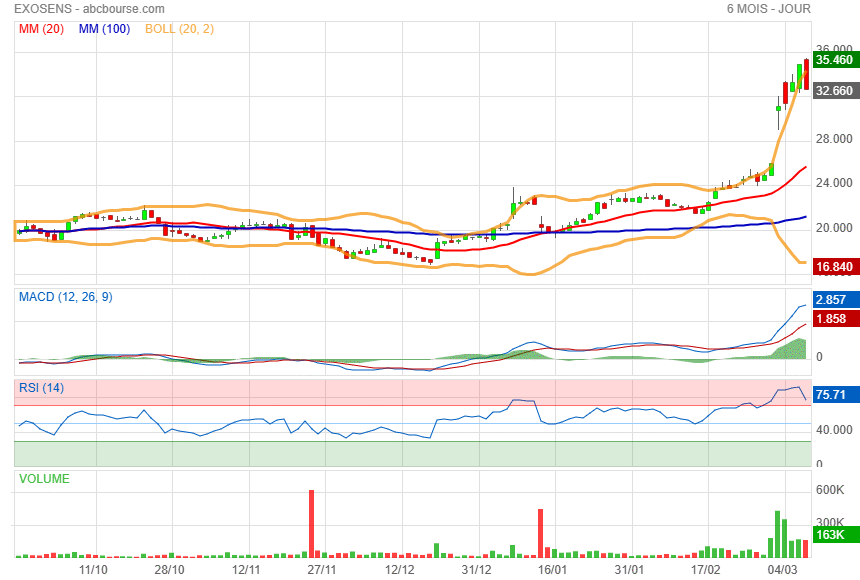This screenshot has width=860, height=580.
Task: Click the 16/01 date label
Action: [x=552, y=570]
